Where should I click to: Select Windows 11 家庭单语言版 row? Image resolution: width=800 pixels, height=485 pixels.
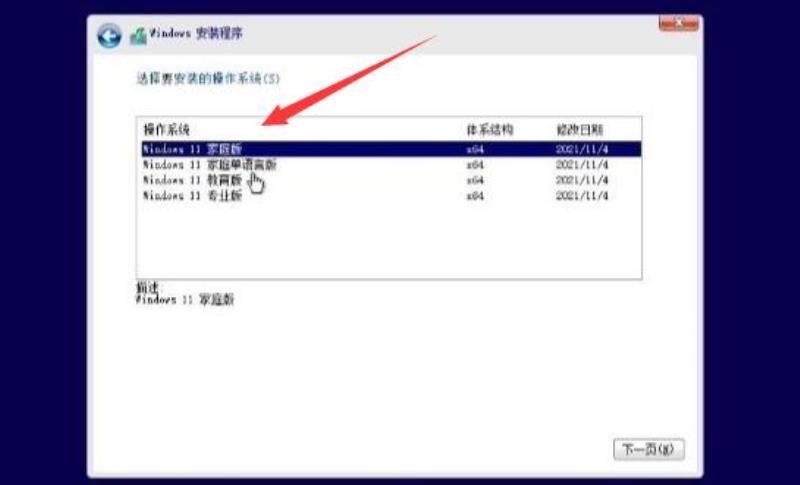click(x=391, y=165)
